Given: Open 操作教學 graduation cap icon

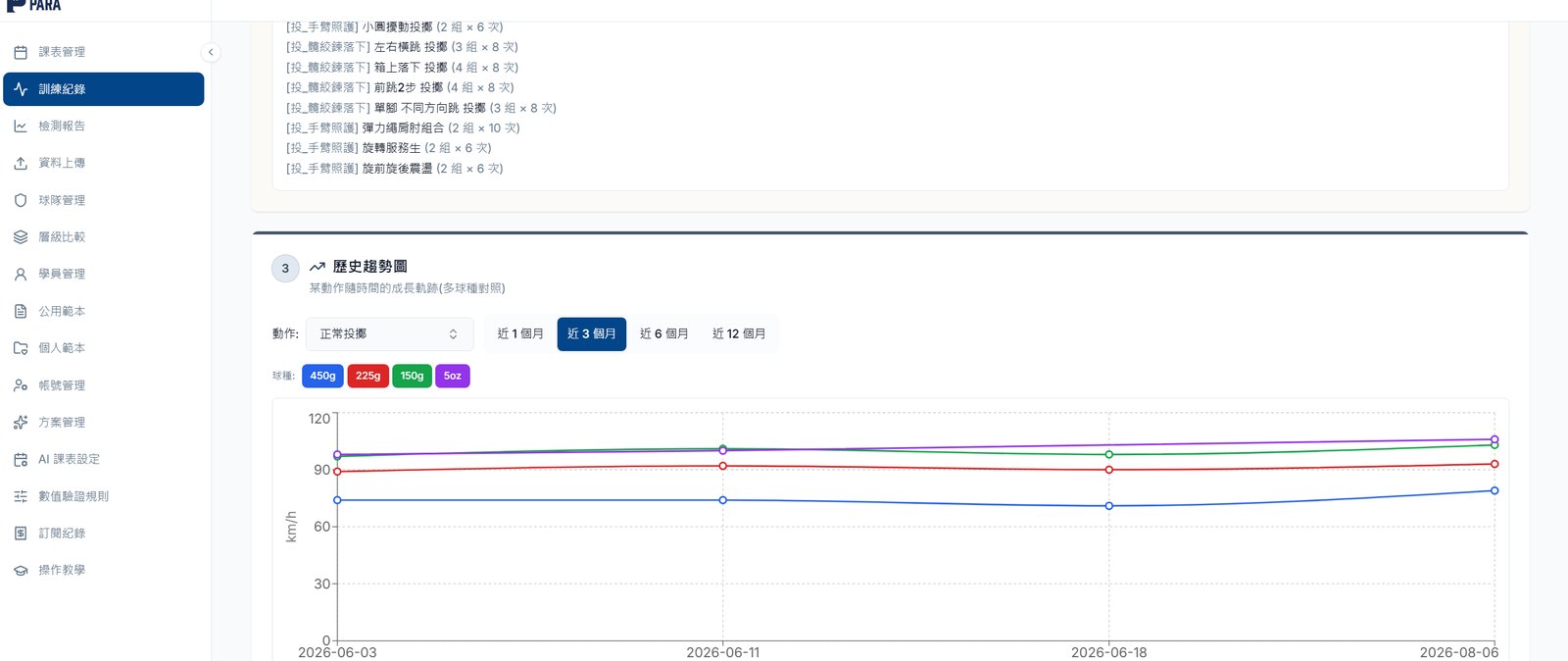Looking at the screenshot, I should (21, 571).
